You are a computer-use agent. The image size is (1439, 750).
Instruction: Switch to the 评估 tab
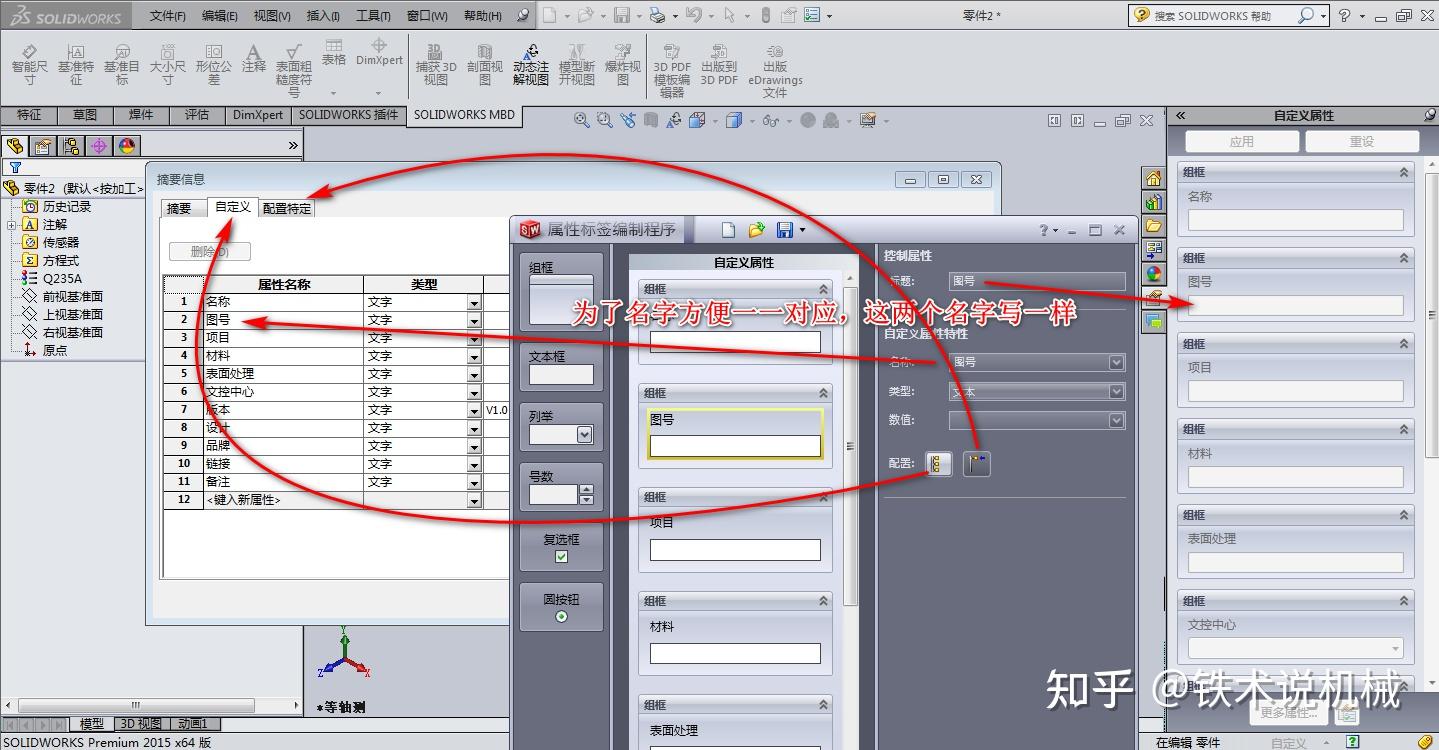click(197, 115)
